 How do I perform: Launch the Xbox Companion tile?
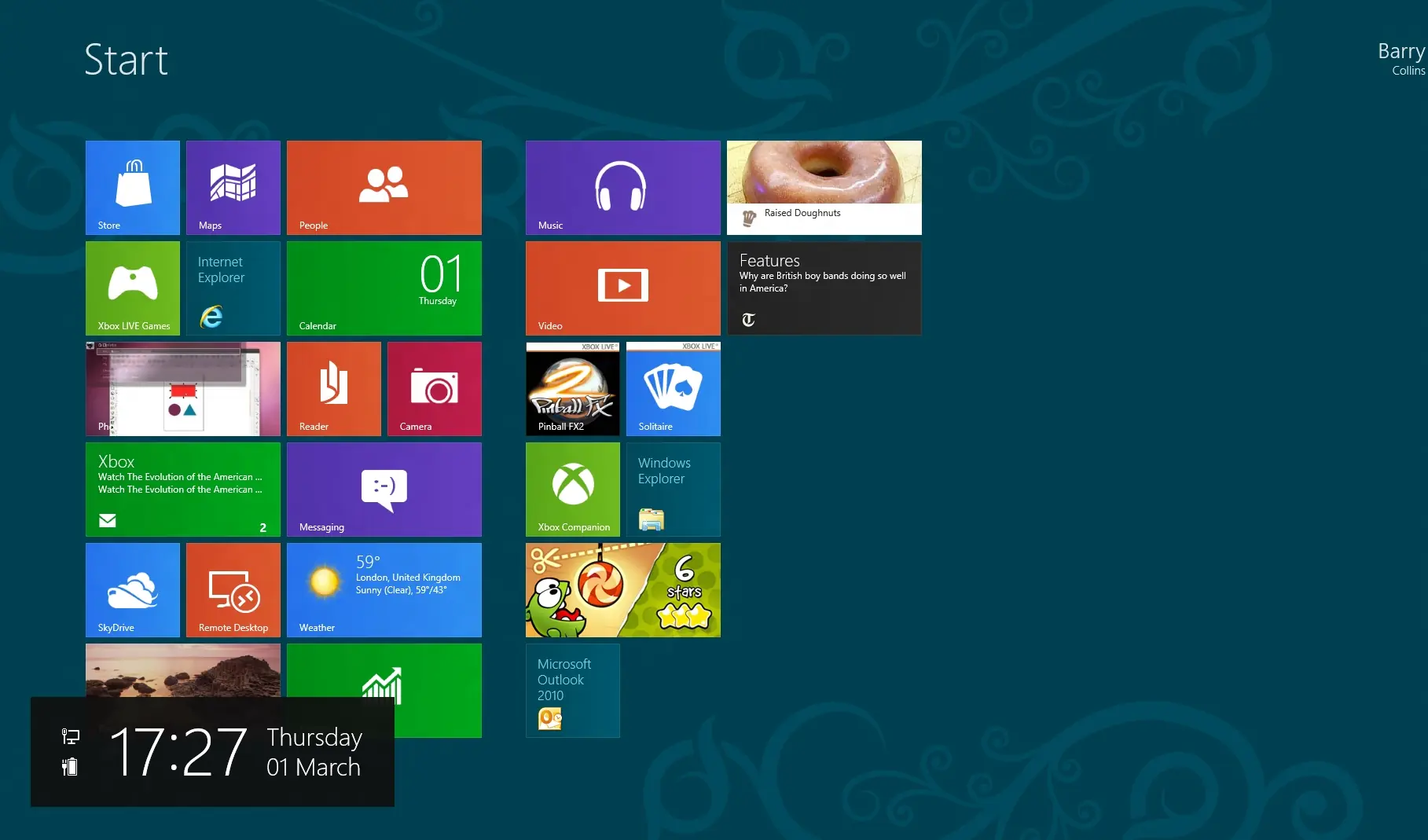(573, 490)
